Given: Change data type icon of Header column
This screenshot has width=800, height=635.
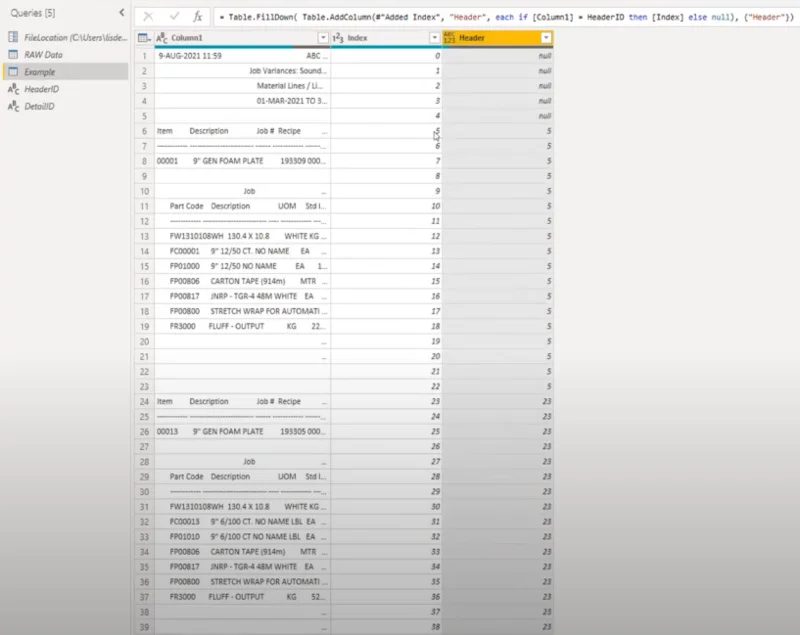Looking at the screenshot, I should pyautogui.click(x=449, y=38).
